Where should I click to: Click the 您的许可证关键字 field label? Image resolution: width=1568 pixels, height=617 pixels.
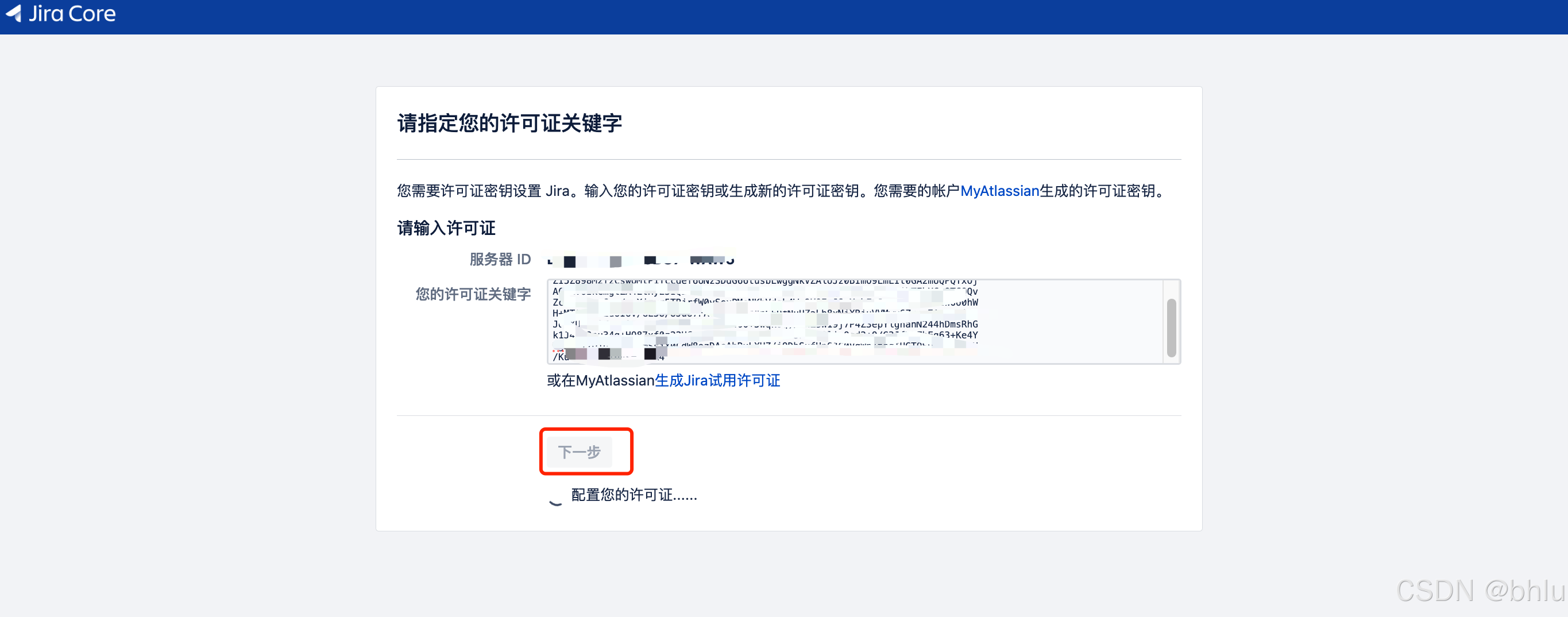point(473,294)
